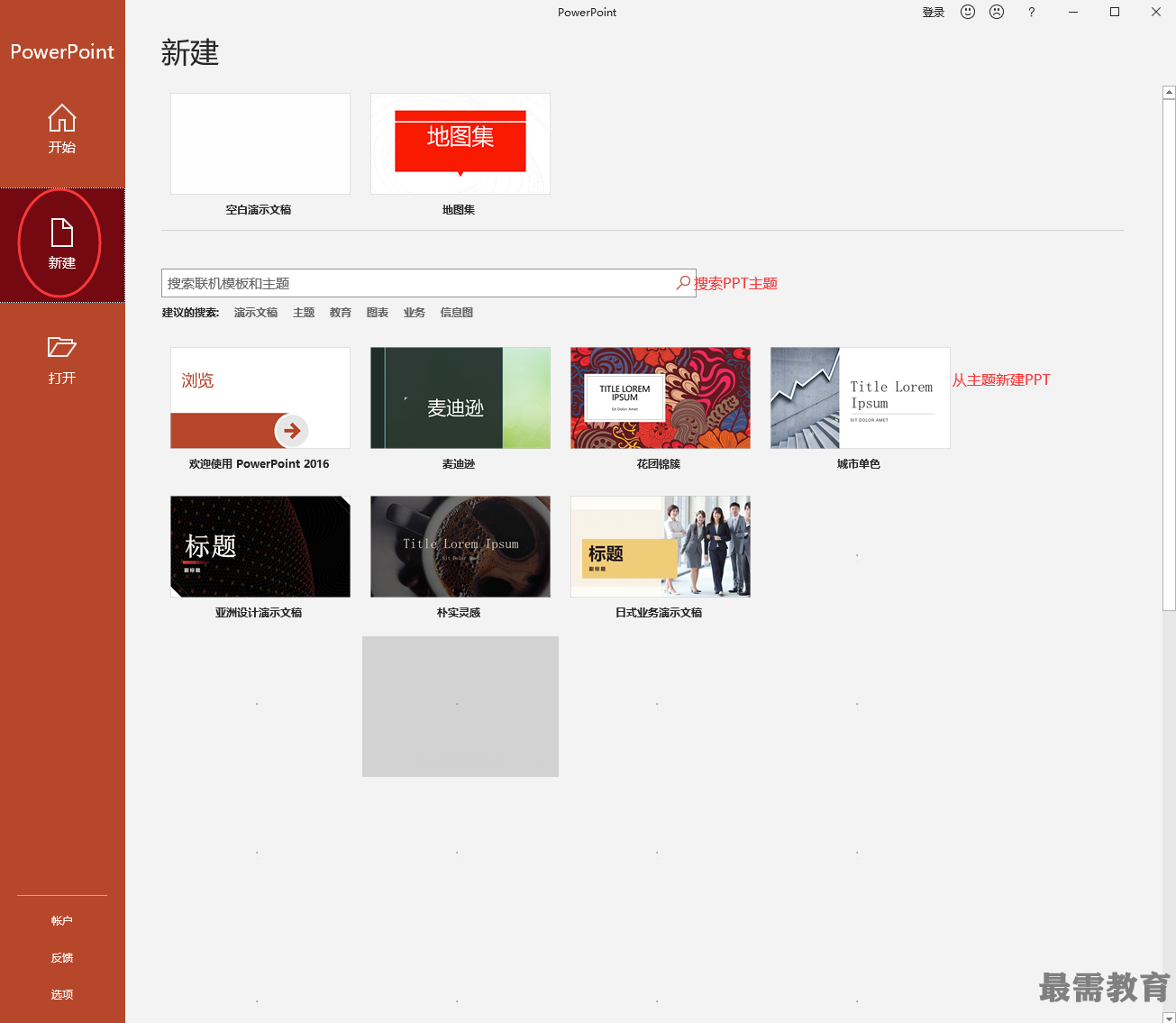Viewport: 1176px width, 1023px height.
Task: Search suggested term 业务
Action: (415, 313)
